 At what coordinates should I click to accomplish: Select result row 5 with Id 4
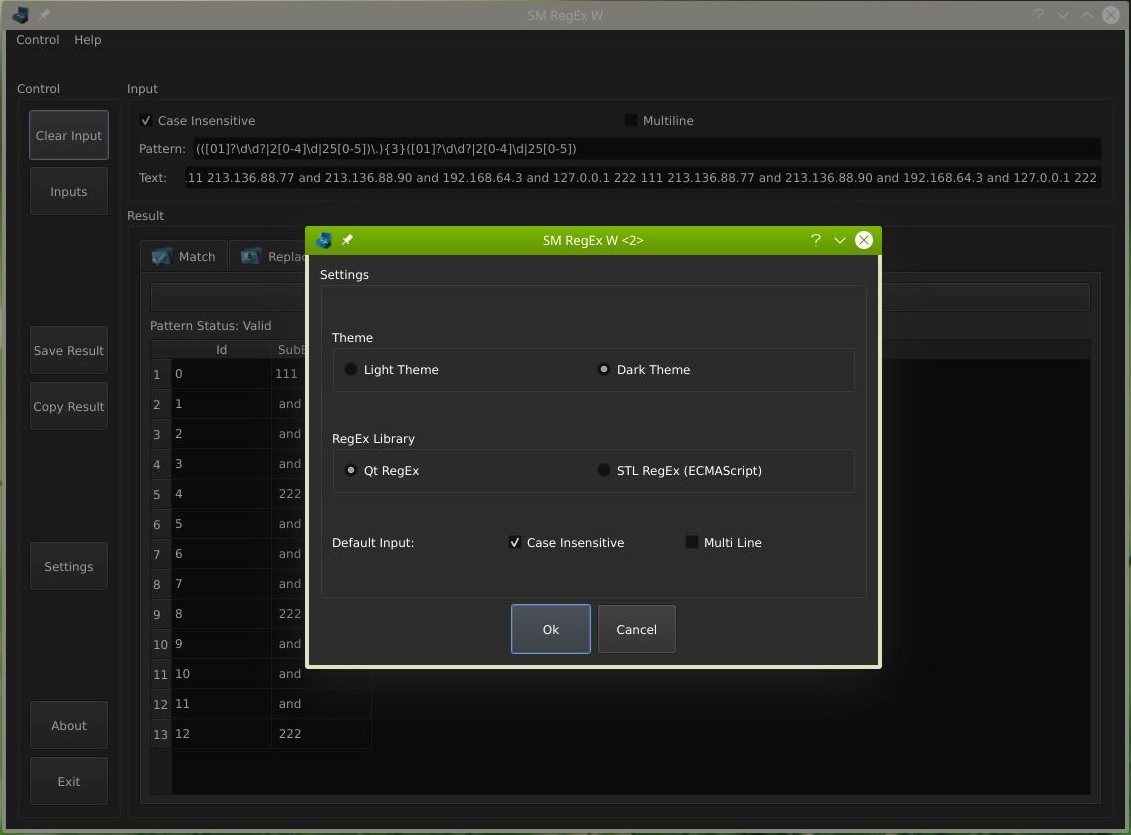coord(221,494)
